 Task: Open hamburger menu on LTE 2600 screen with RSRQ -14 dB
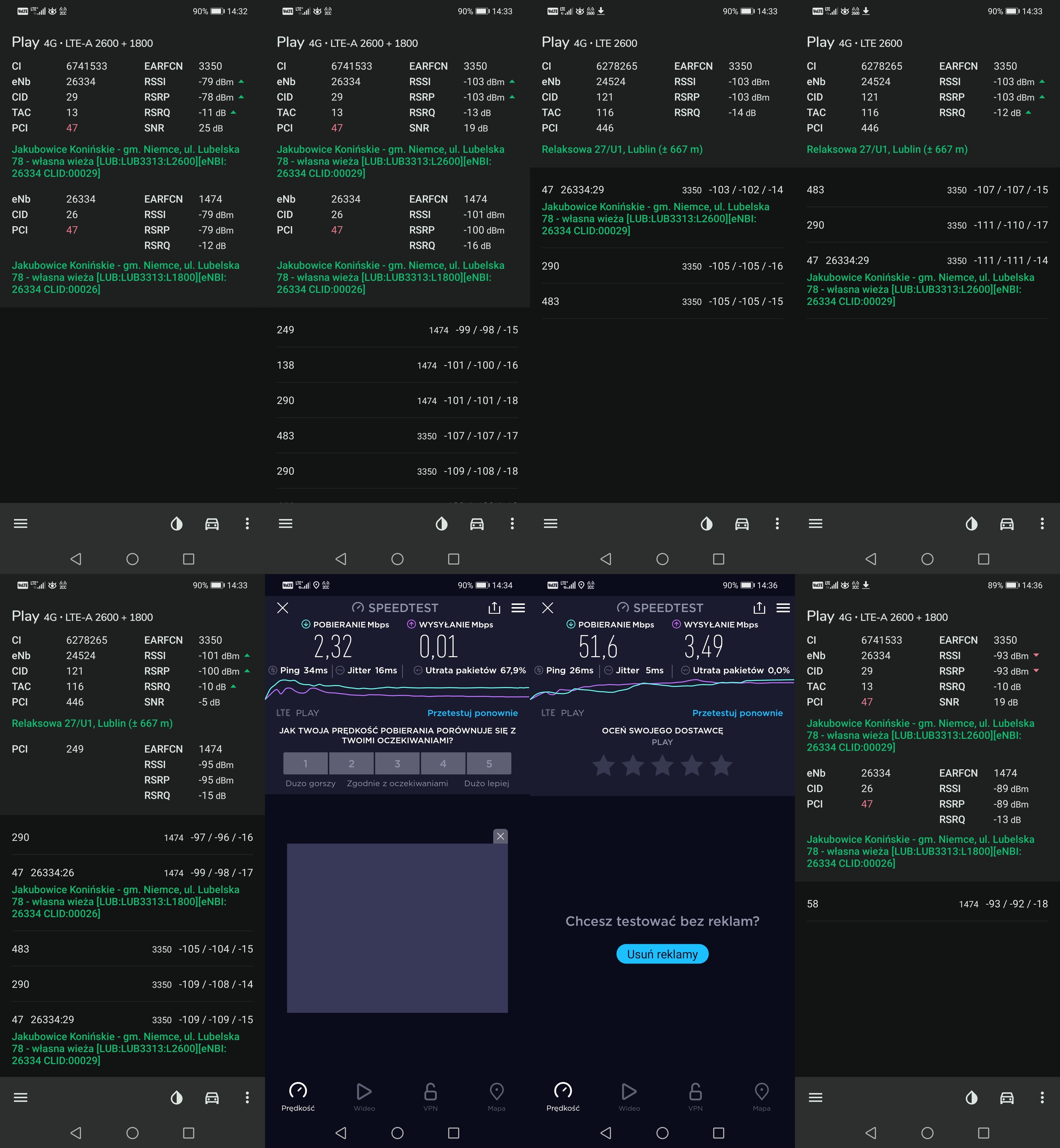(551, 523)
